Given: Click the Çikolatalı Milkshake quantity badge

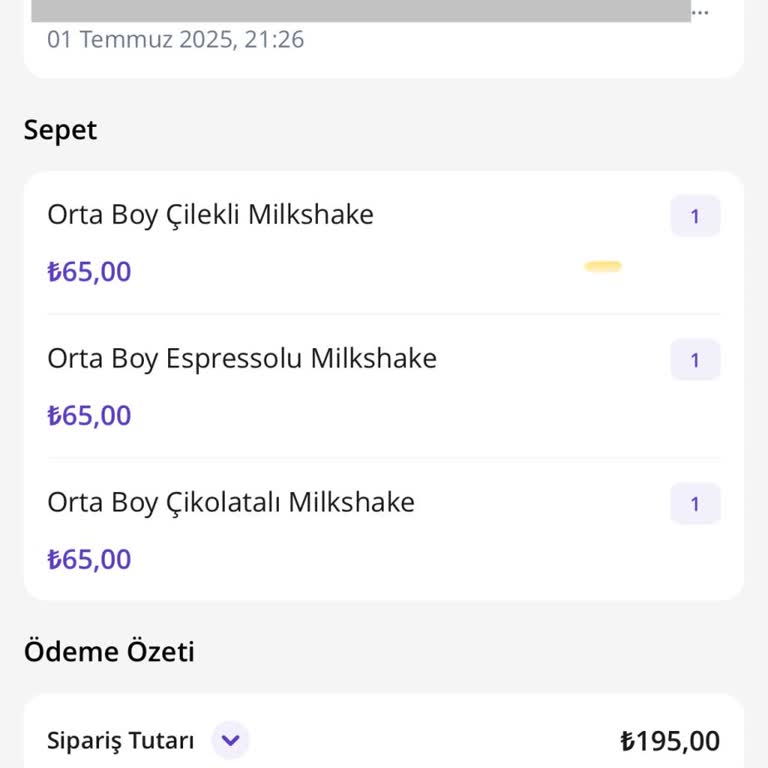Looking at the screenshot, I should click(695, 504).
